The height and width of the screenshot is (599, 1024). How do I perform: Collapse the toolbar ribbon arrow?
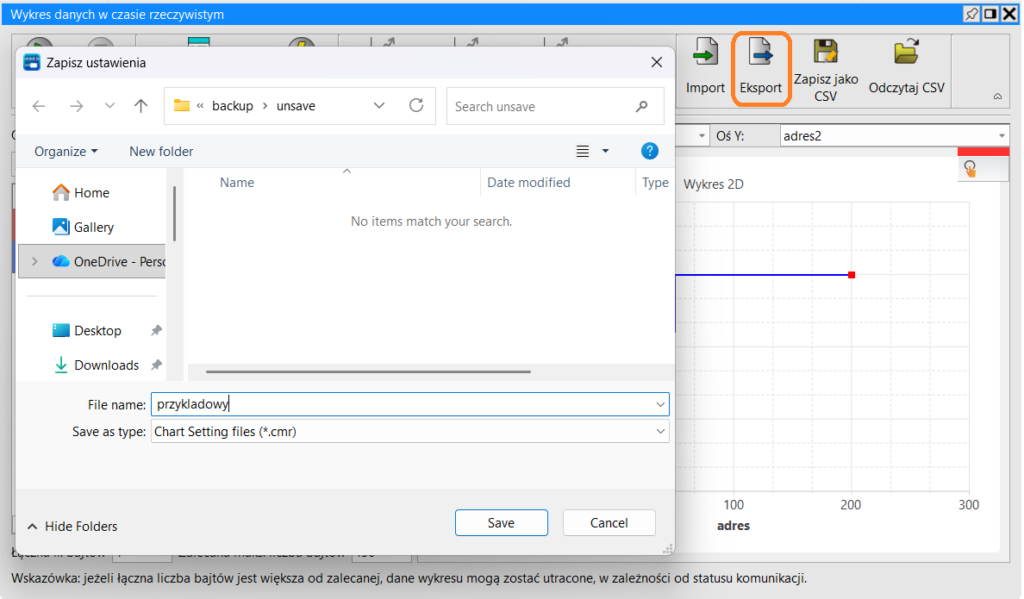[997, 96]
